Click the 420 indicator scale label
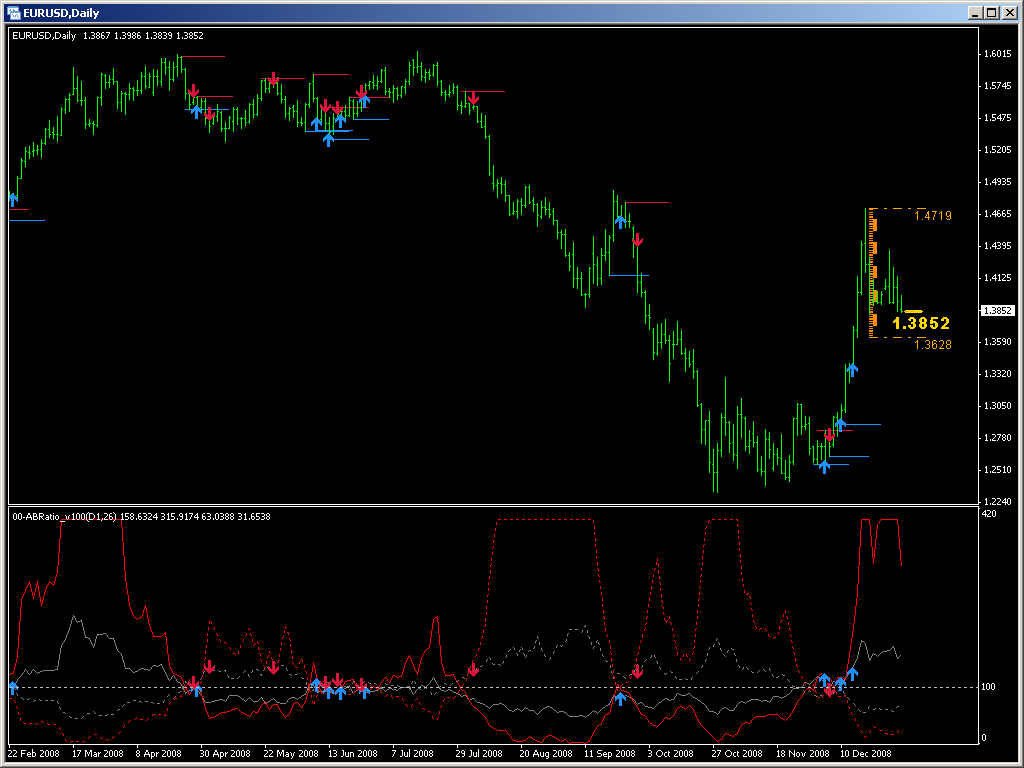Viewport: 1024px width, 768px height. pyautogui.click(x=989, y=514)
